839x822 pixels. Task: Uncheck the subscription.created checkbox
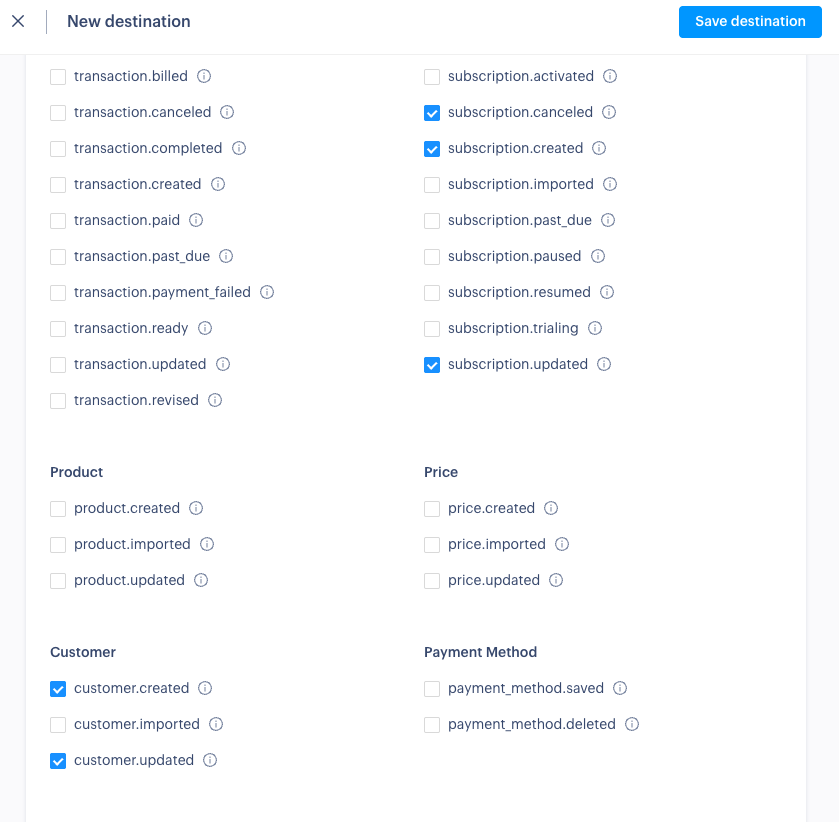(432, 149)
